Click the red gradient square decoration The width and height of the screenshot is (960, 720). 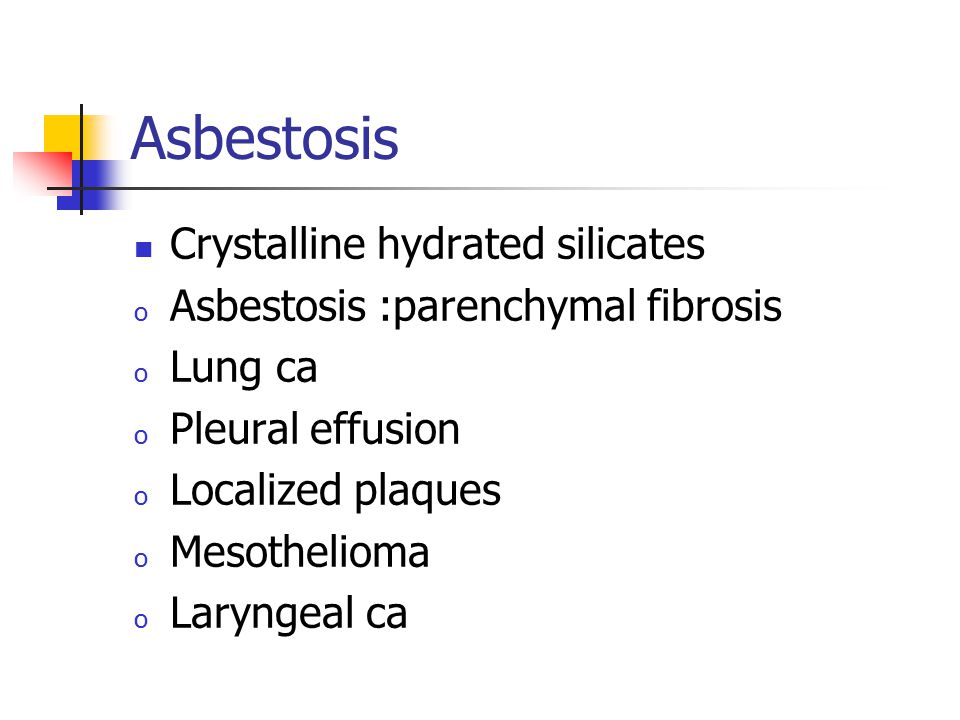click(43, 170)
